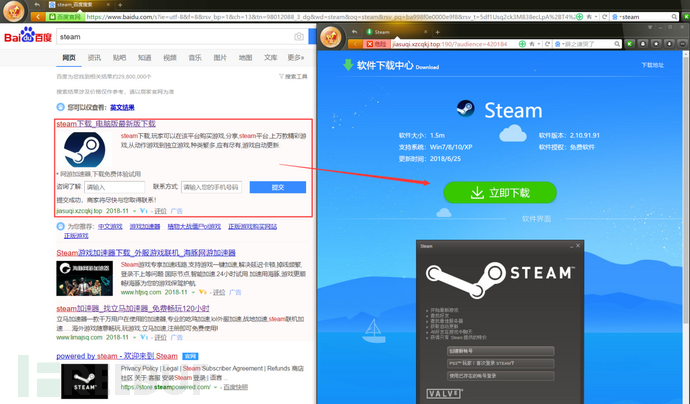
Task: Click the 评价 link under first result
Action: pyautogui.click(x=160, y=211)
